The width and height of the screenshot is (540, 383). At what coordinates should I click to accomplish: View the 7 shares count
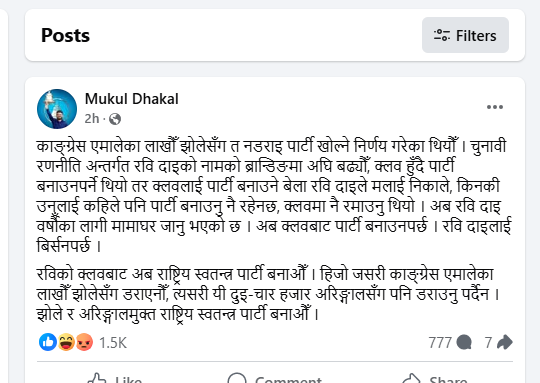(x=488, y=343)
